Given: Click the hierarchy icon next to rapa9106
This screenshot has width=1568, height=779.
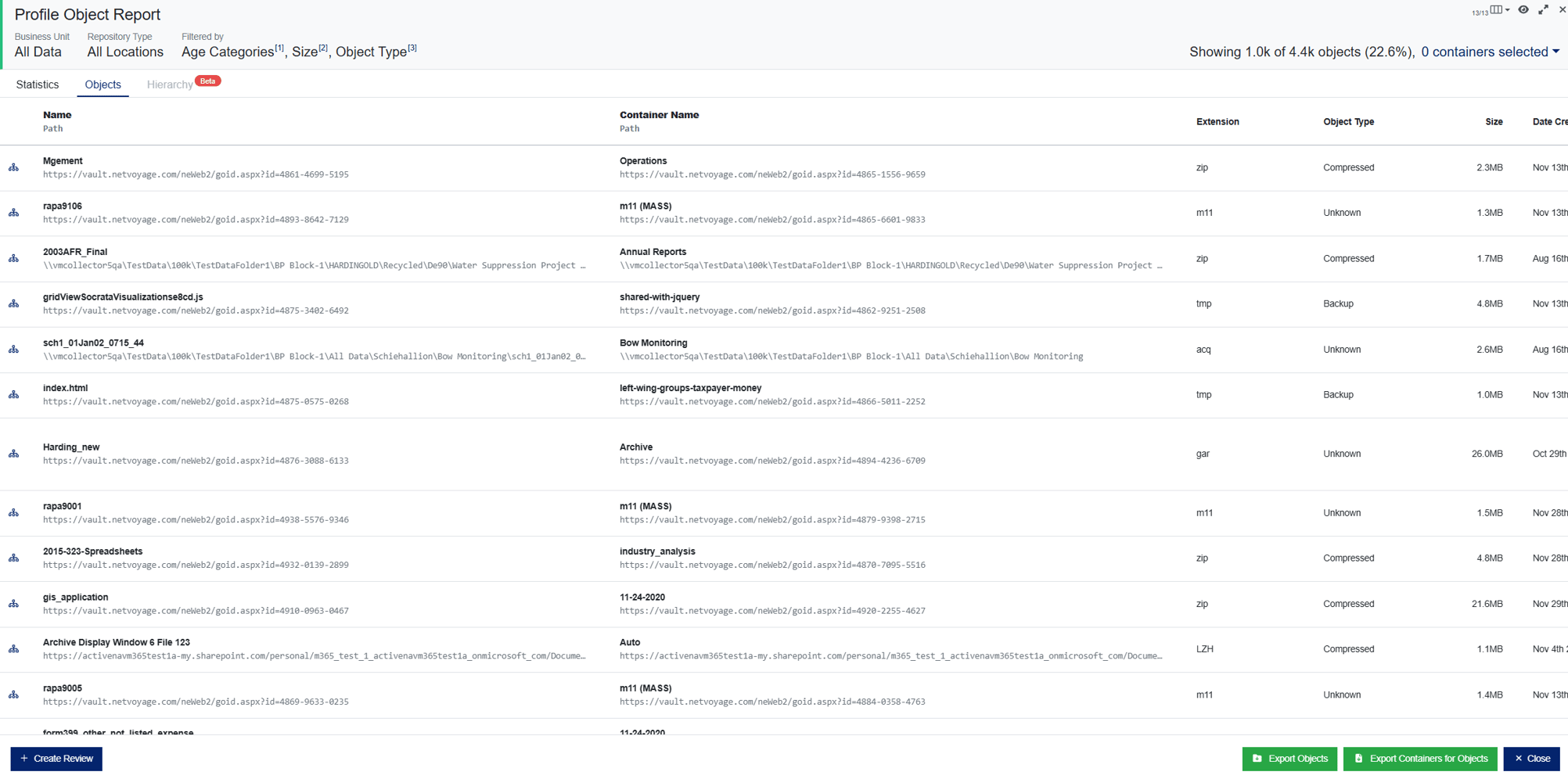Looking at the screenshot, I should pyautogui.click(x=14, y=212).
